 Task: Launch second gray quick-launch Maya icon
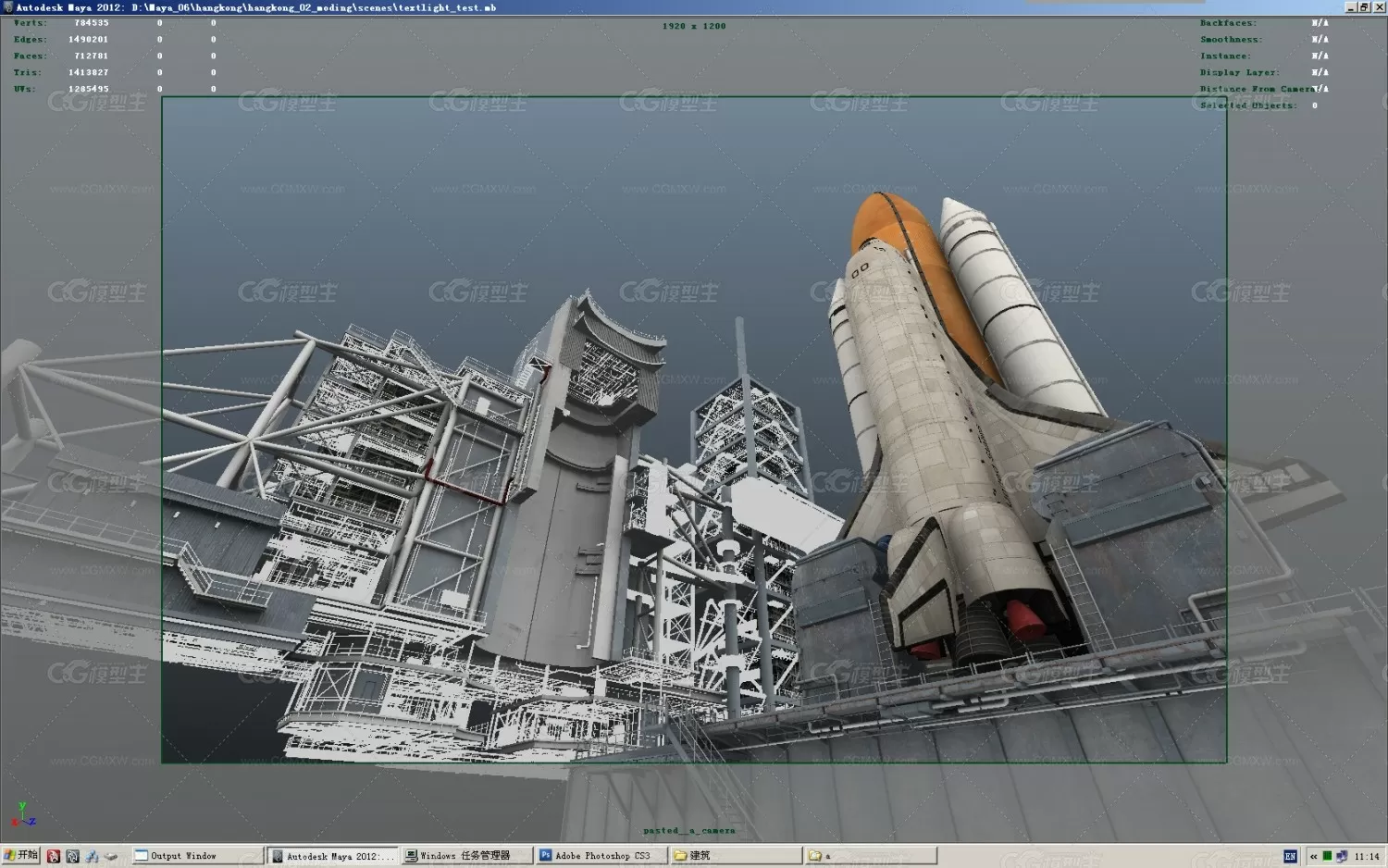pyautogui.click(x=72, y=856)
